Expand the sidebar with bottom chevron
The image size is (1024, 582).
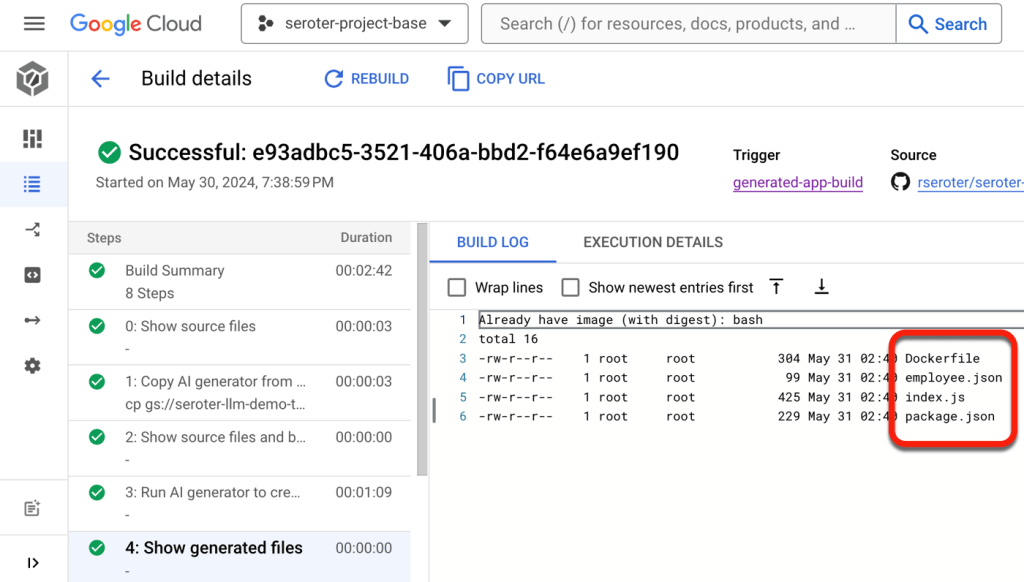pos(33,563)
